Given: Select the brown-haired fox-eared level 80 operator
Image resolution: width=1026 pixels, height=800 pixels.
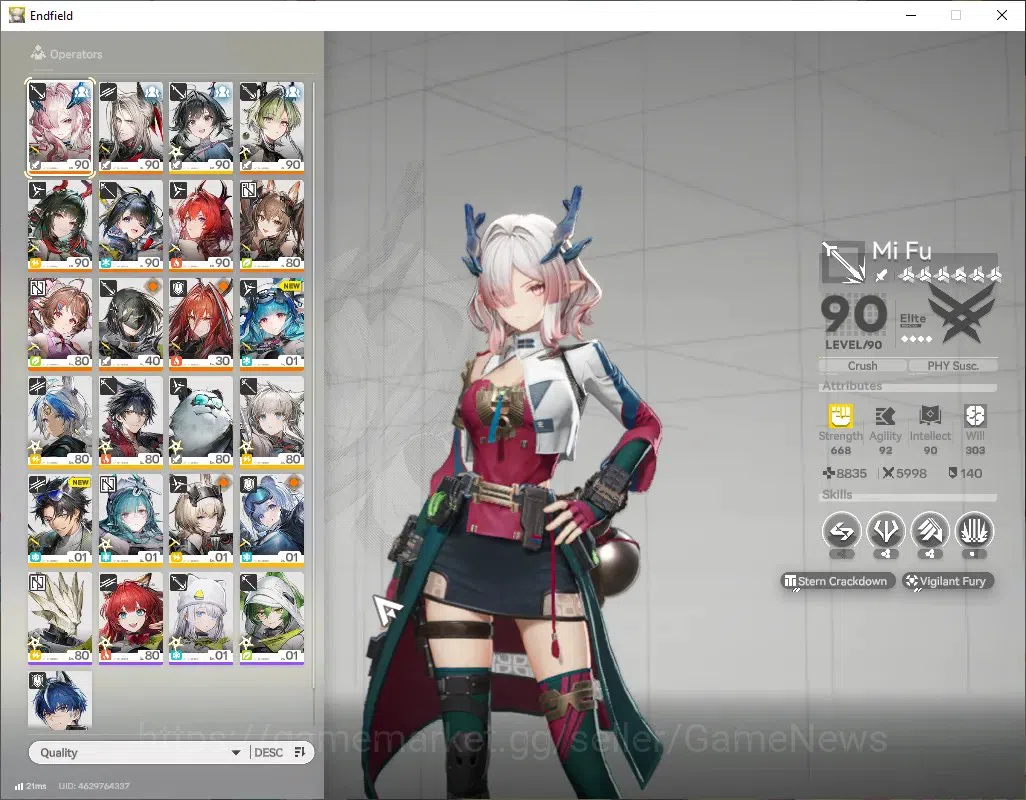Looking at the screenshot, I should coord(272,225).
